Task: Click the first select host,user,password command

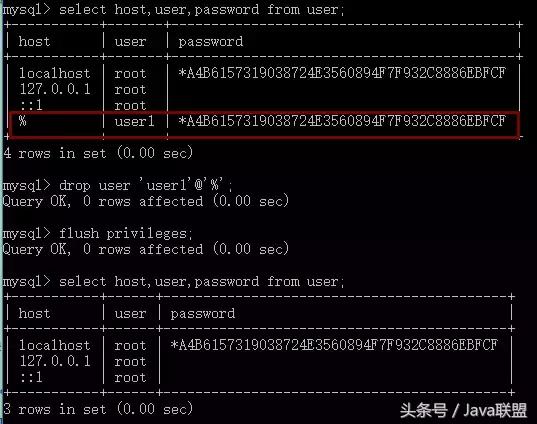Action: coord(202,10)
